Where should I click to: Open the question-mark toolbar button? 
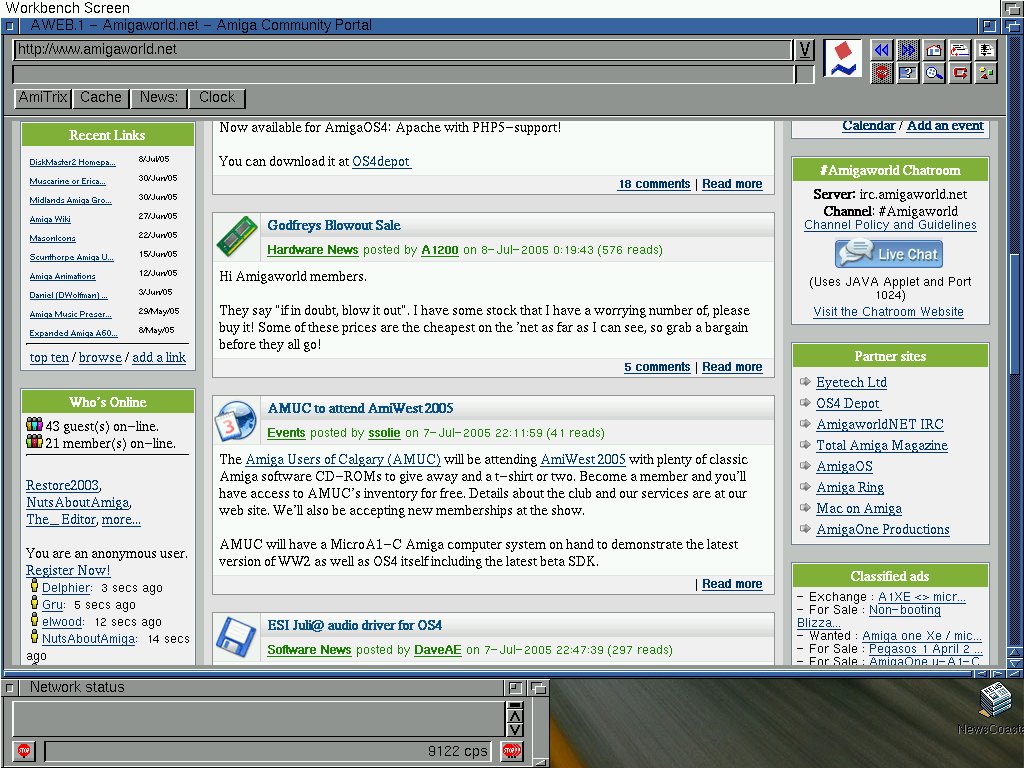[x=908, y=73]
